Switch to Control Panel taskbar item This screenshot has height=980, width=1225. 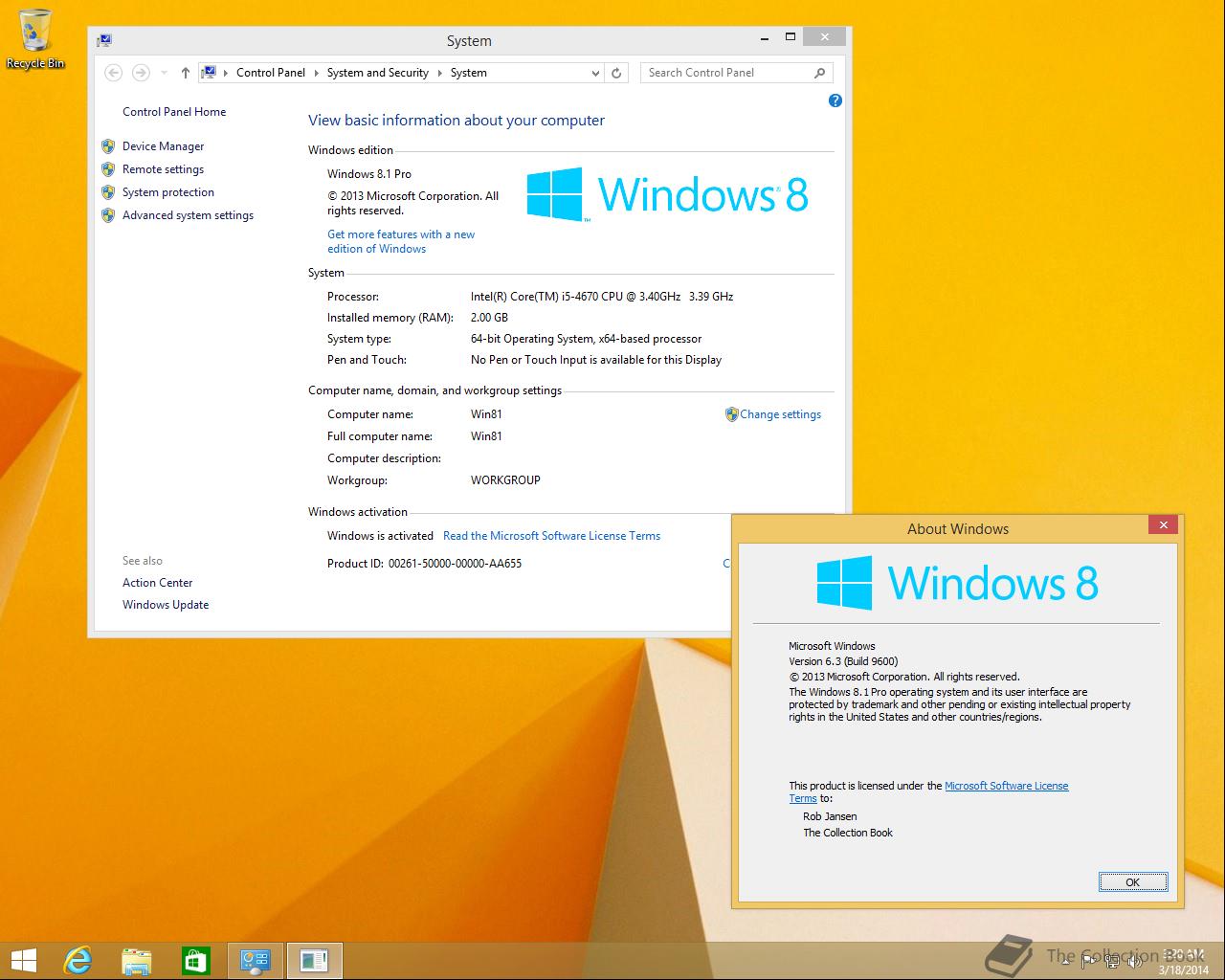[256, 961]
